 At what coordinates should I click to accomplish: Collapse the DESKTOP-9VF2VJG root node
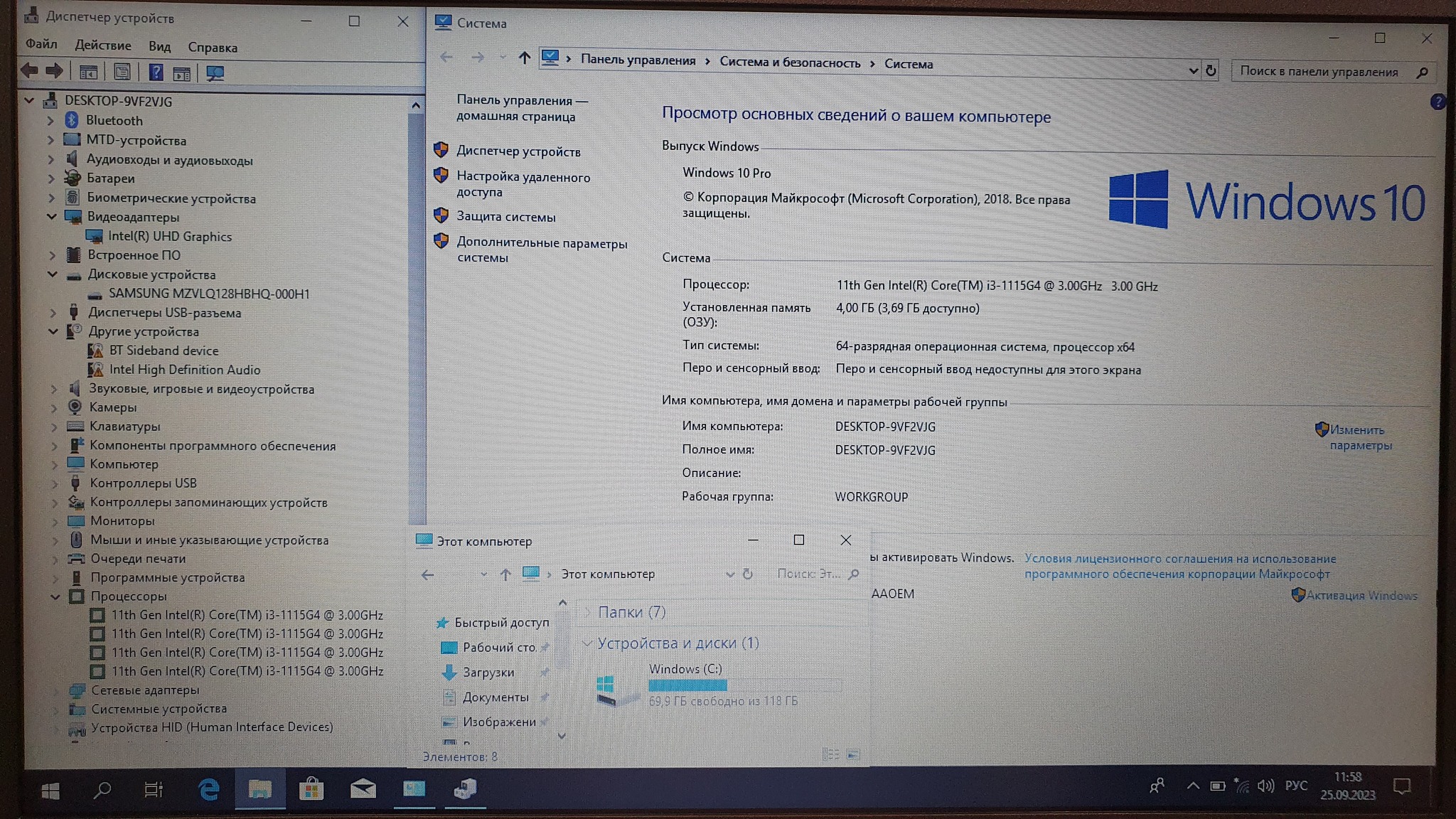click(x=30, y=101)
